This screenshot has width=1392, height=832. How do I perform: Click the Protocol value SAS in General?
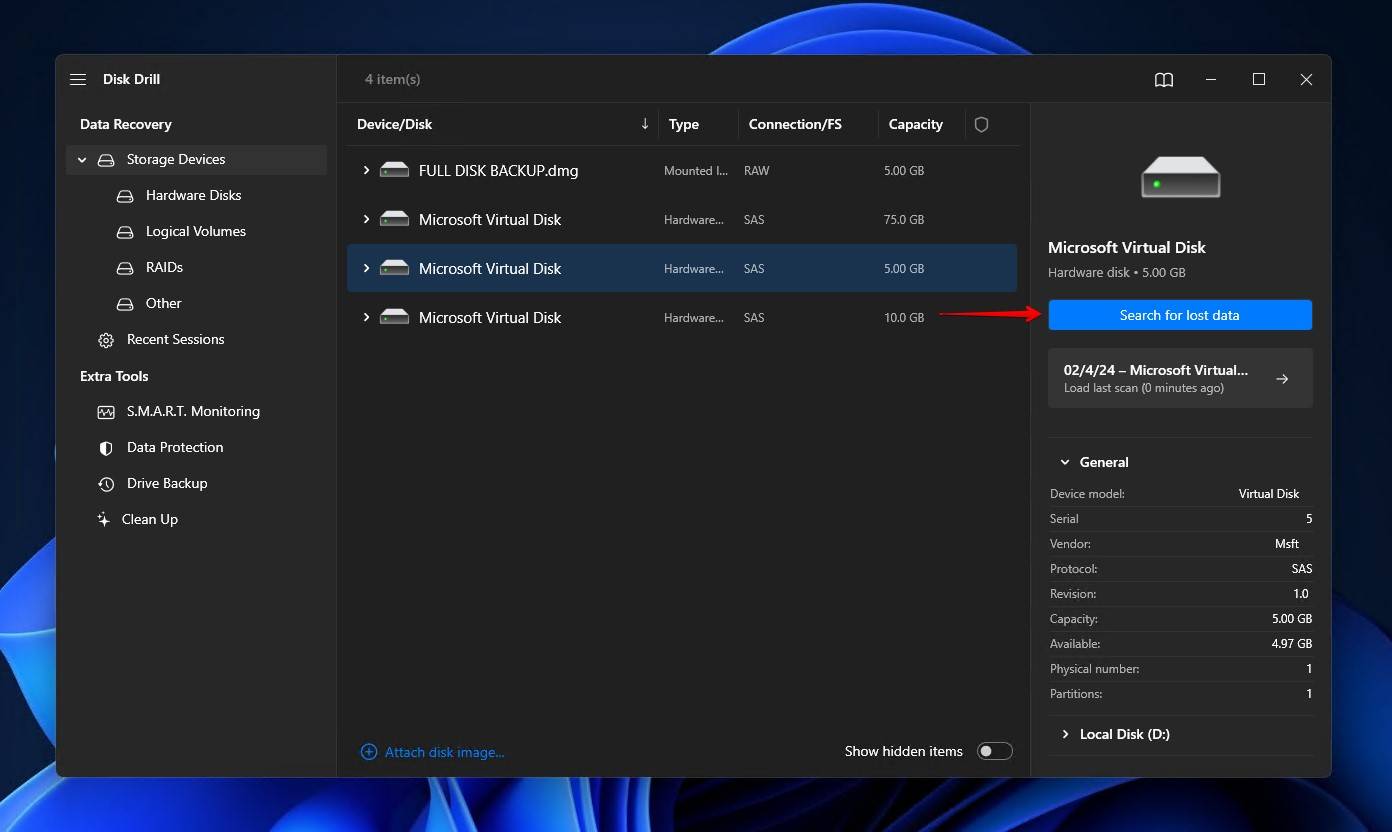point(1302,569)
